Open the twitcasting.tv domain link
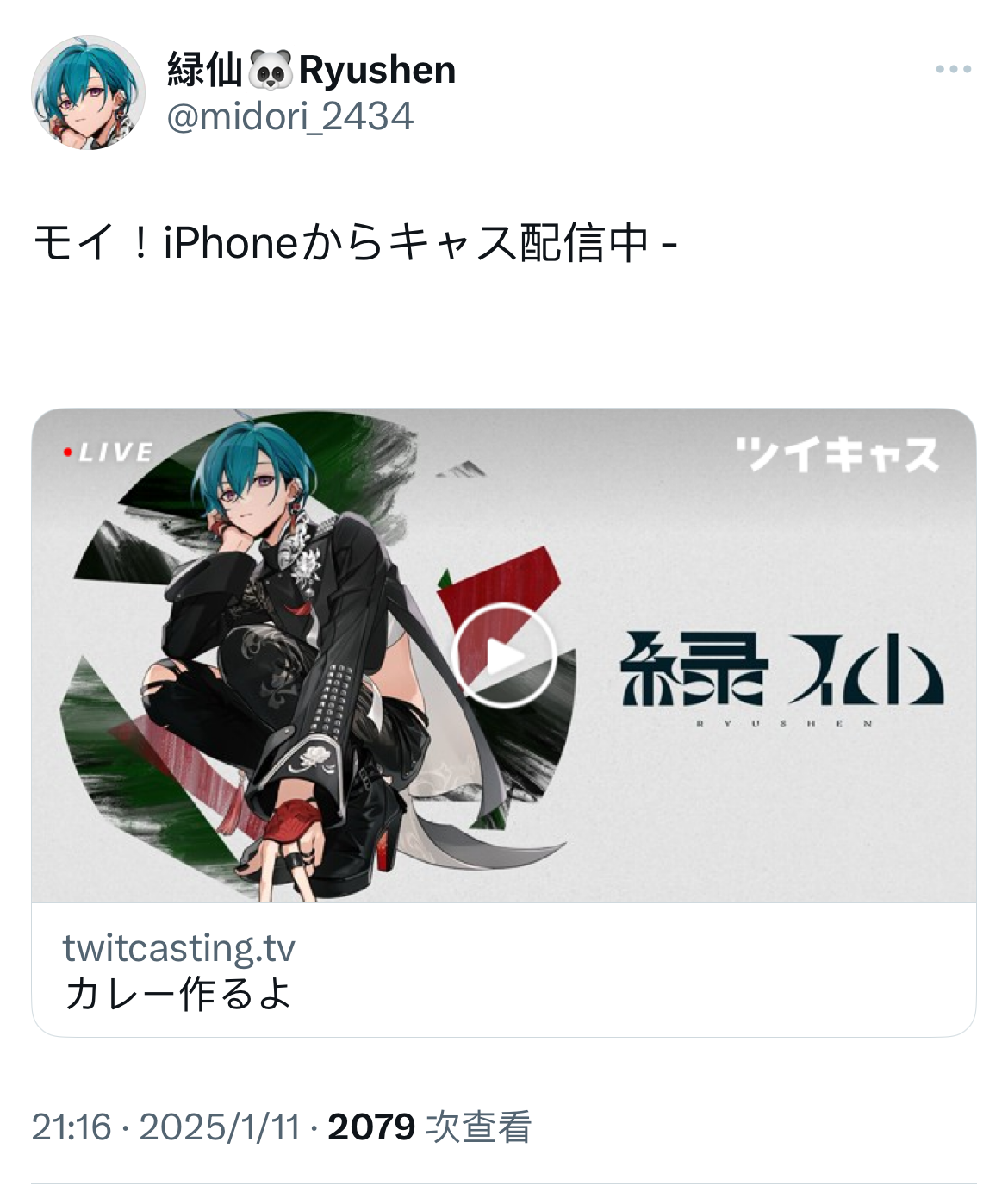This screenshot has height=1186, width=1008. (x=178, y=947)
